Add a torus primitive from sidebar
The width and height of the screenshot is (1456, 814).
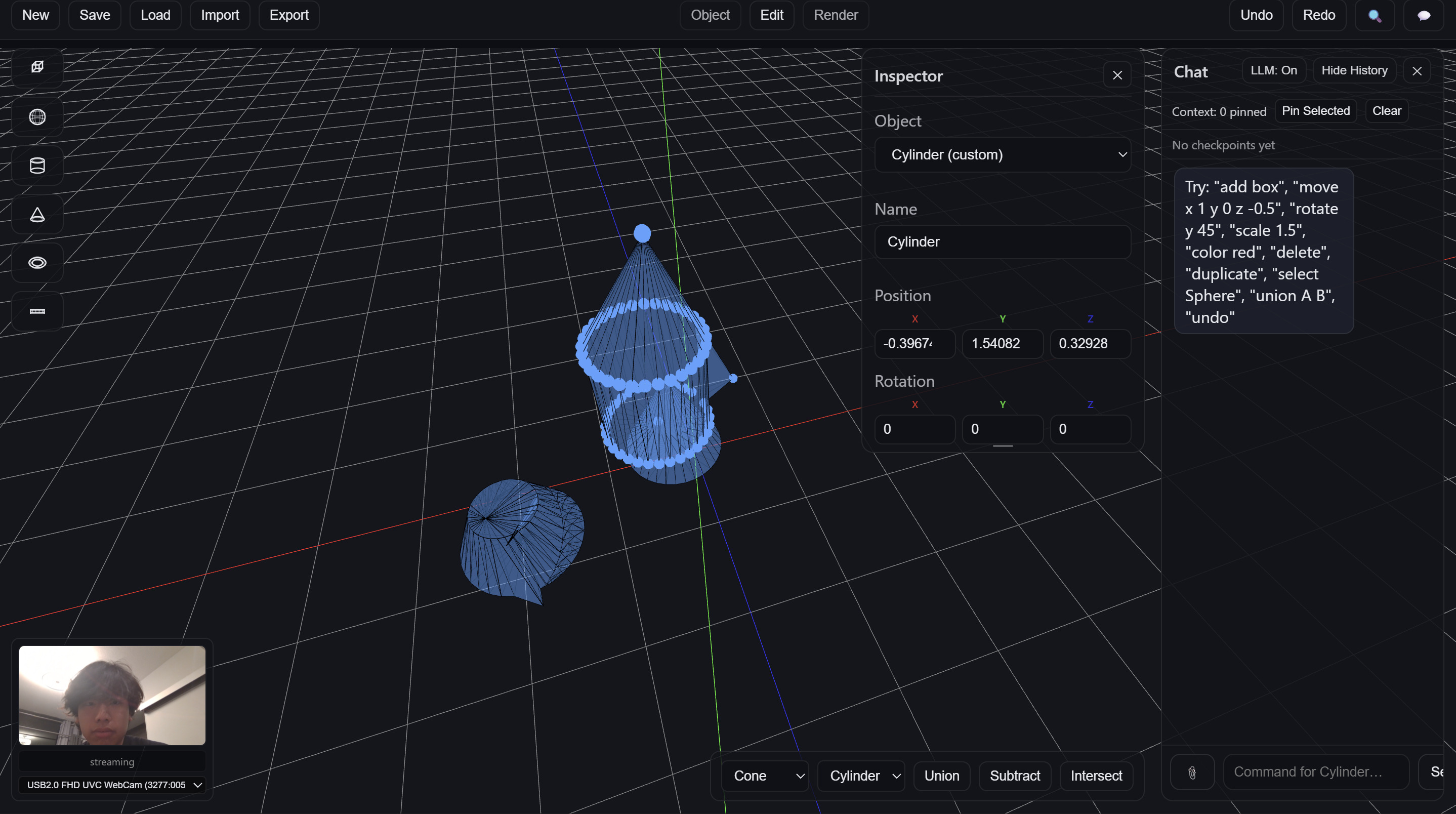37,263
